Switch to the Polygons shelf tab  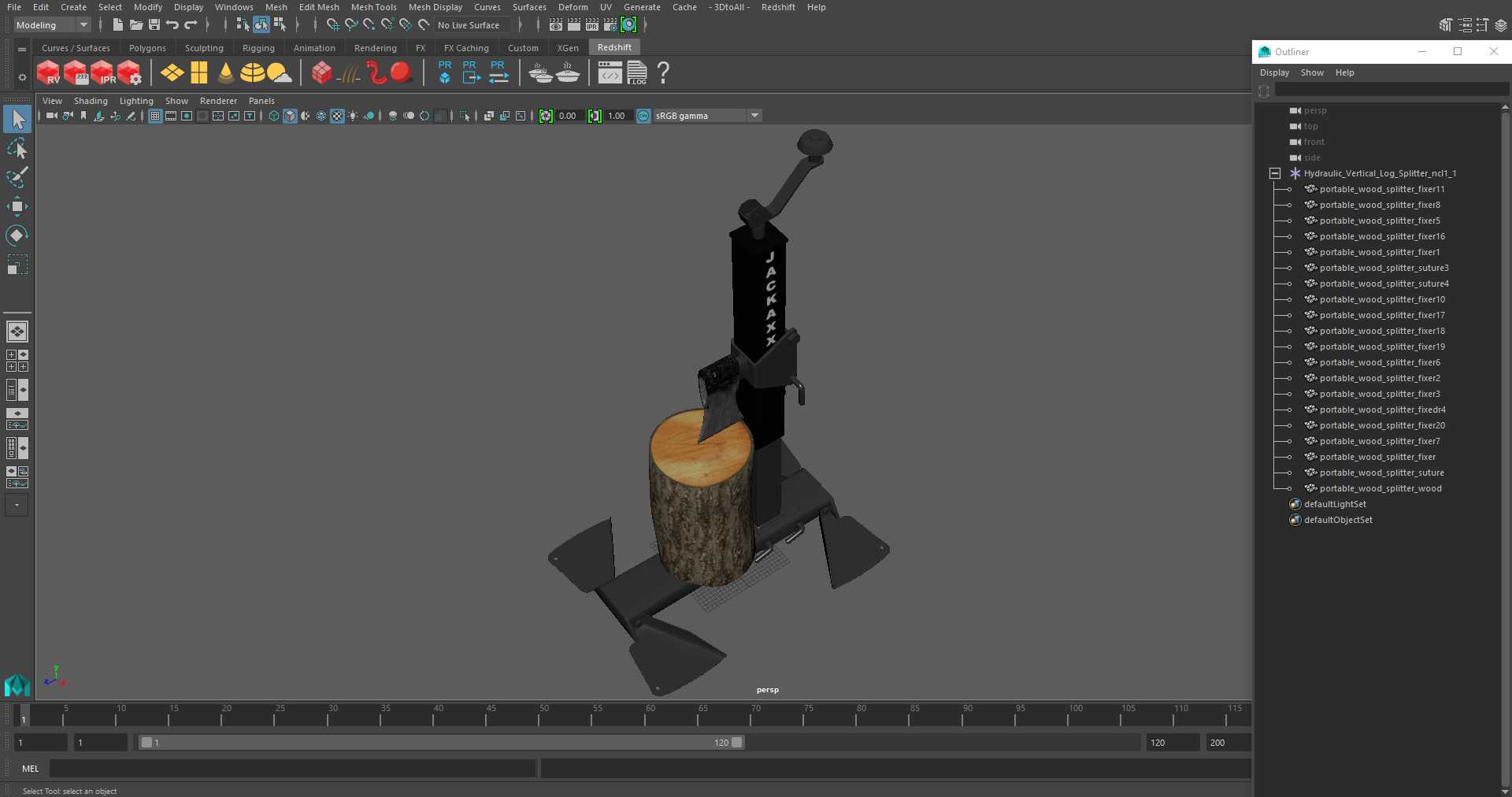(147, 48)
